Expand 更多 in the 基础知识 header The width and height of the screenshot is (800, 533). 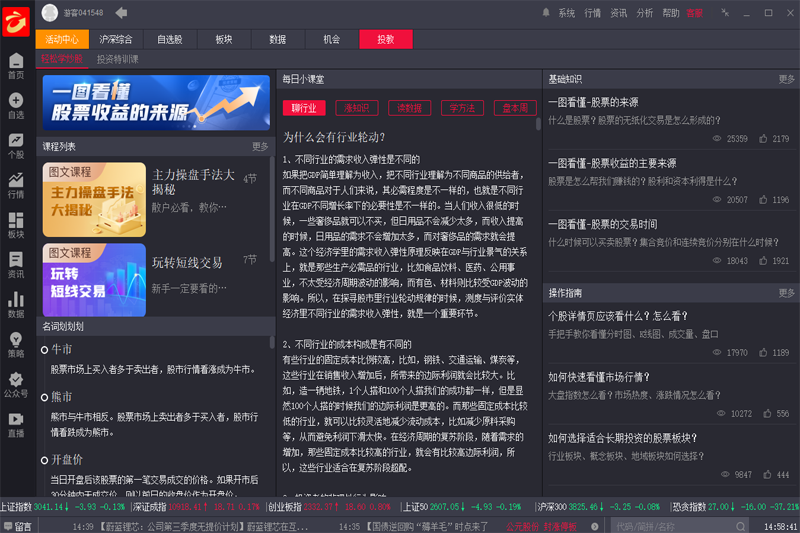[788, 78]
